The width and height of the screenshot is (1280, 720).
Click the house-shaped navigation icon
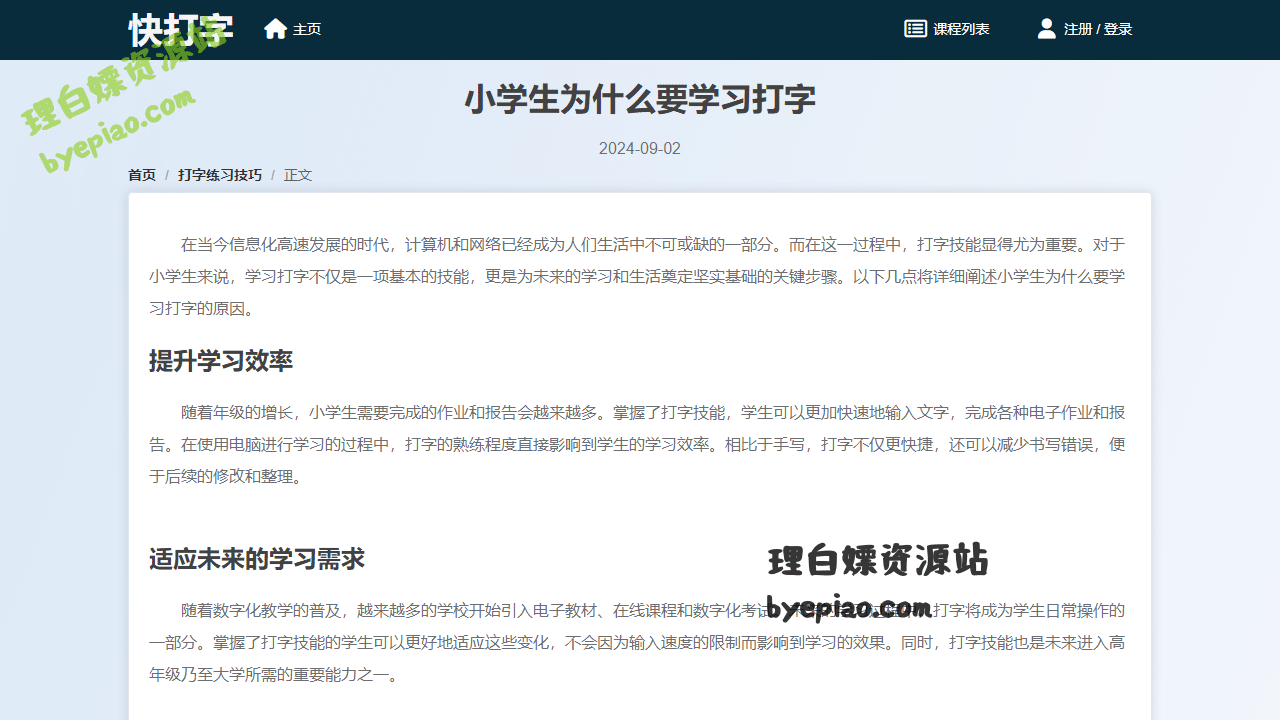click(x=275, y=29)
